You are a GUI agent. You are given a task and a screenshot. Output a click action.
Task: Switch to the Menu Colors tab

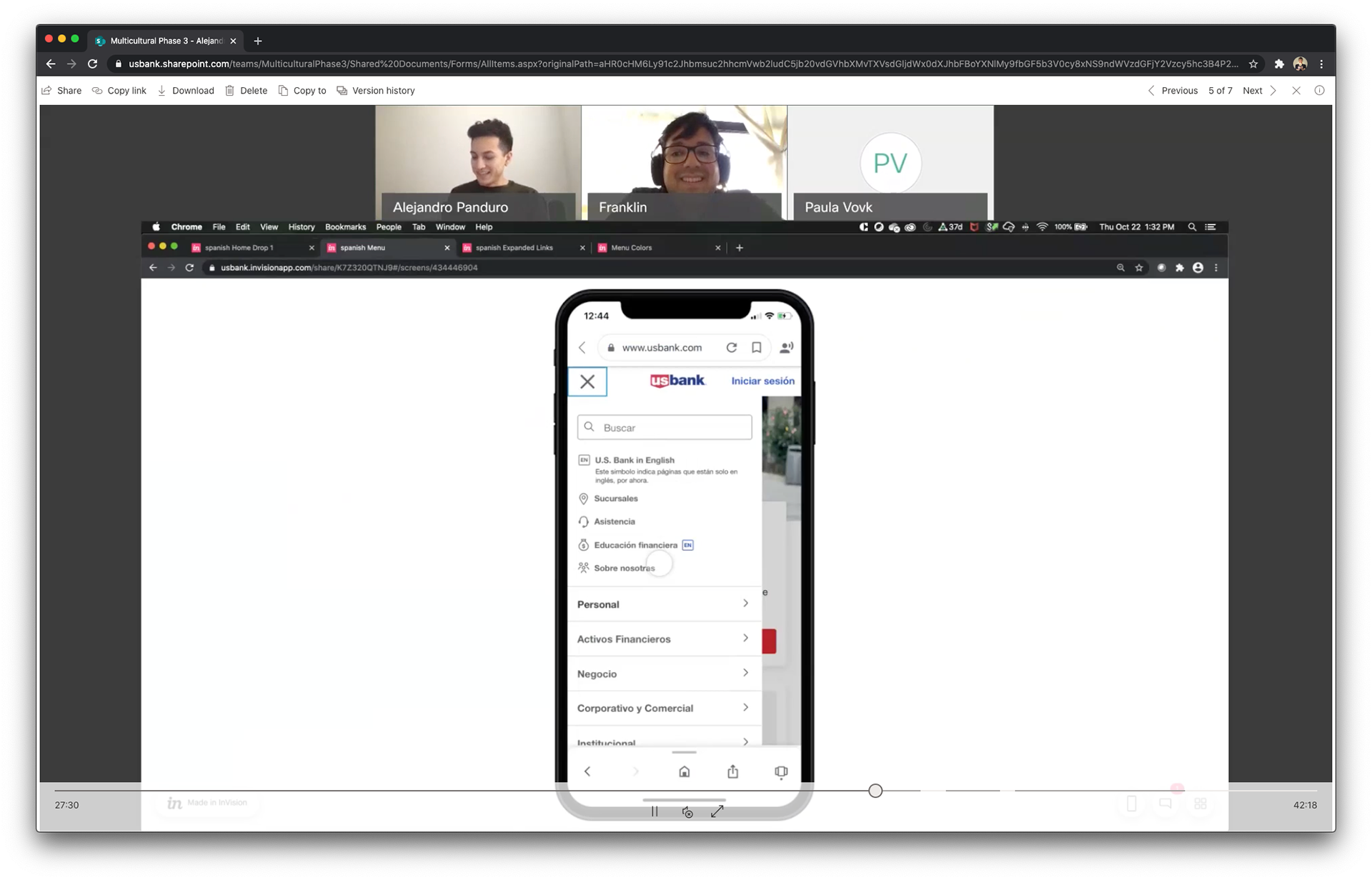659,248
